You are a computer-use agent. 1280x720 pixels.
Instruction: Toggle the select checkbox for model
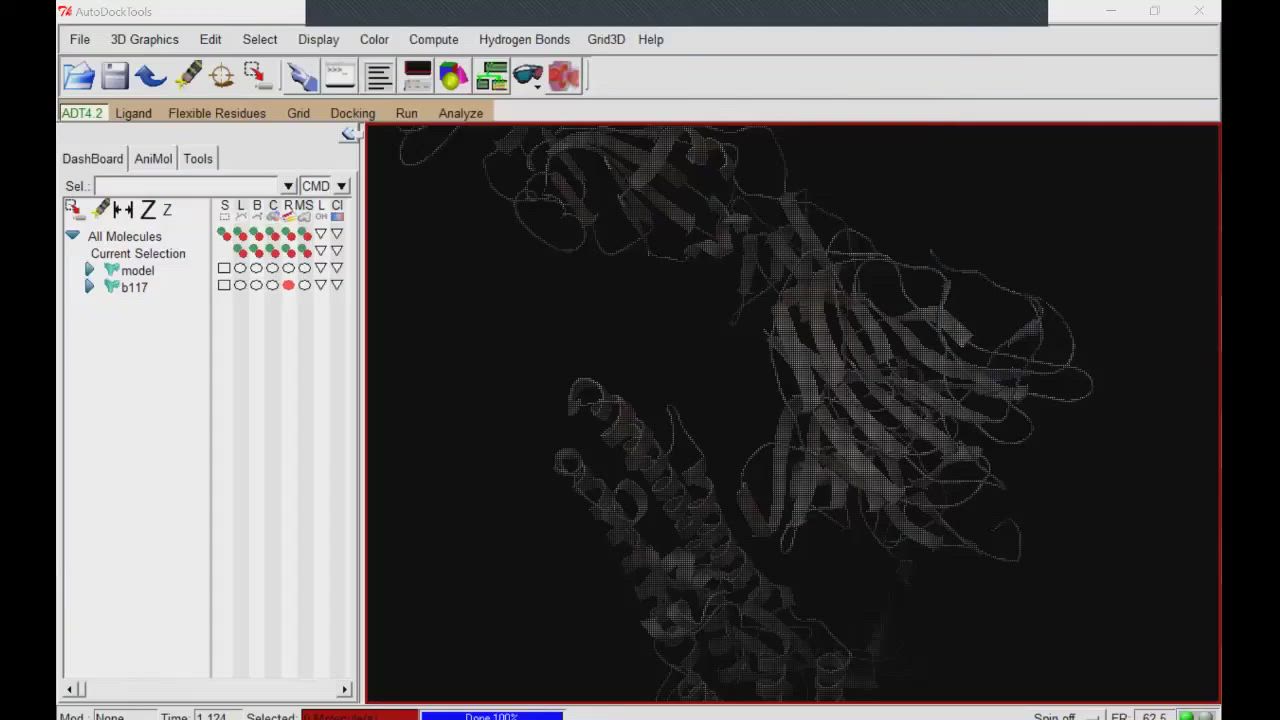tap(224, 268)
